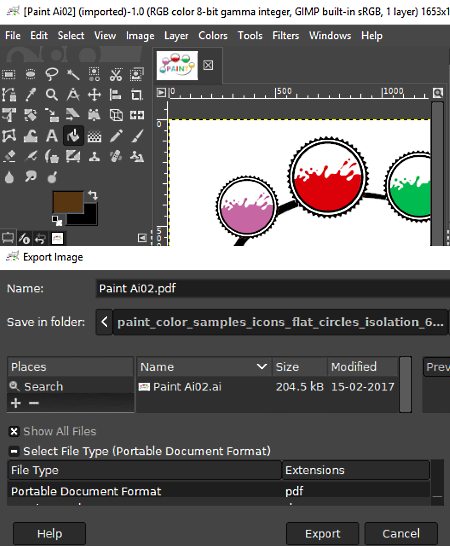The height and width of the screenshot is (546, 450).
Task: Close the Paint image tab
Action: point(208,65)
